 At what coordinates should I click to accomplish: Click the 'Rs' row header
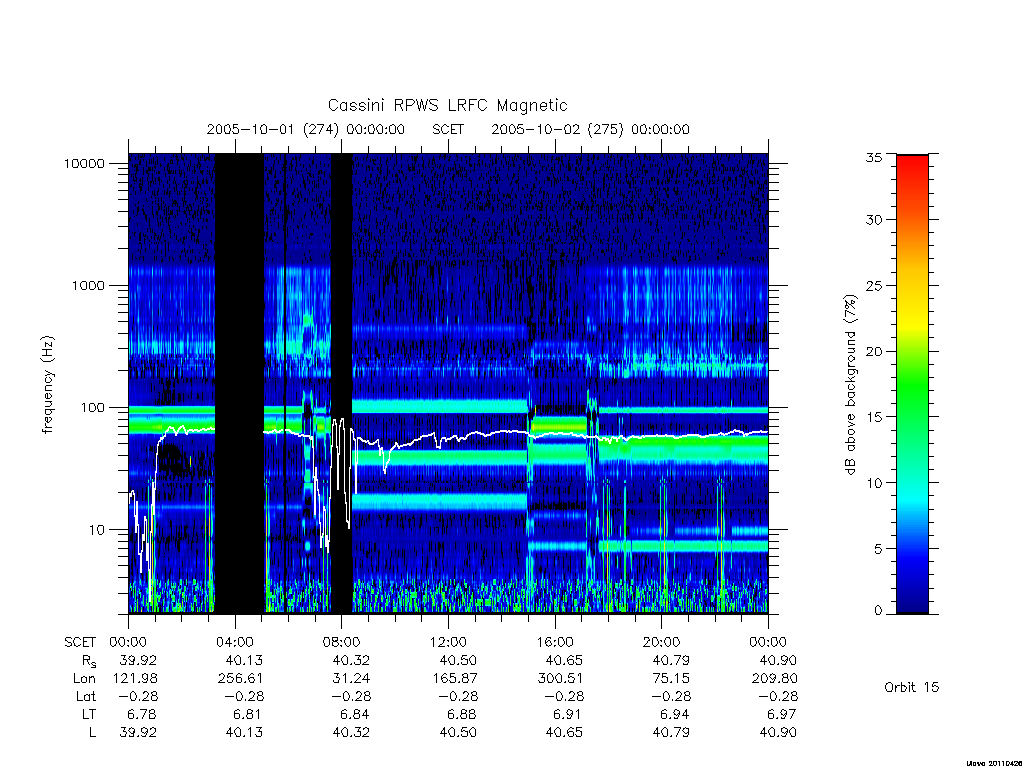(x=89, y=661)
